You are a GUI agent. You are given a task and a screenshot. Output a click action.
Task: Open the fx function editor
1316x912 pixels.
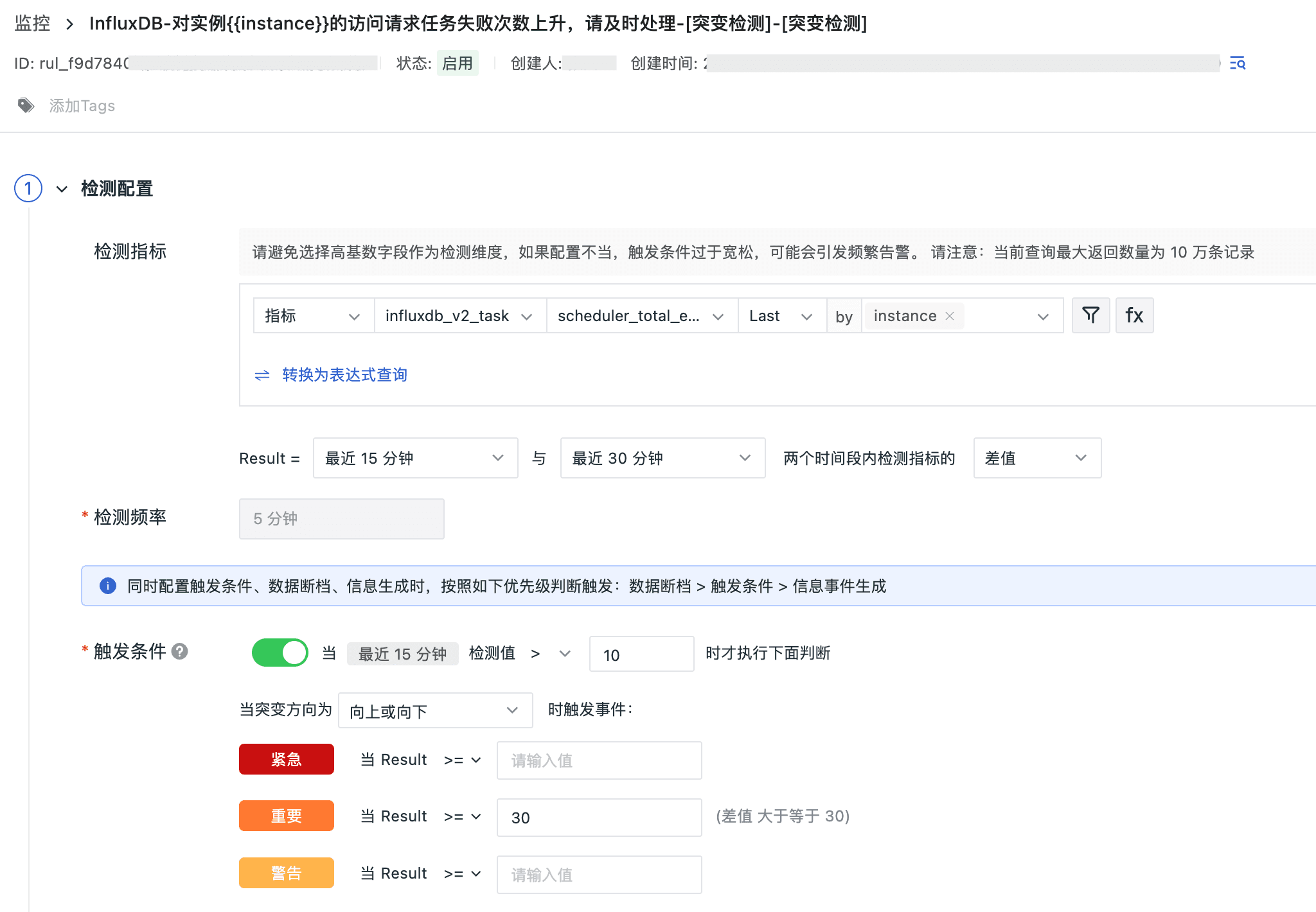point(1134,315)
